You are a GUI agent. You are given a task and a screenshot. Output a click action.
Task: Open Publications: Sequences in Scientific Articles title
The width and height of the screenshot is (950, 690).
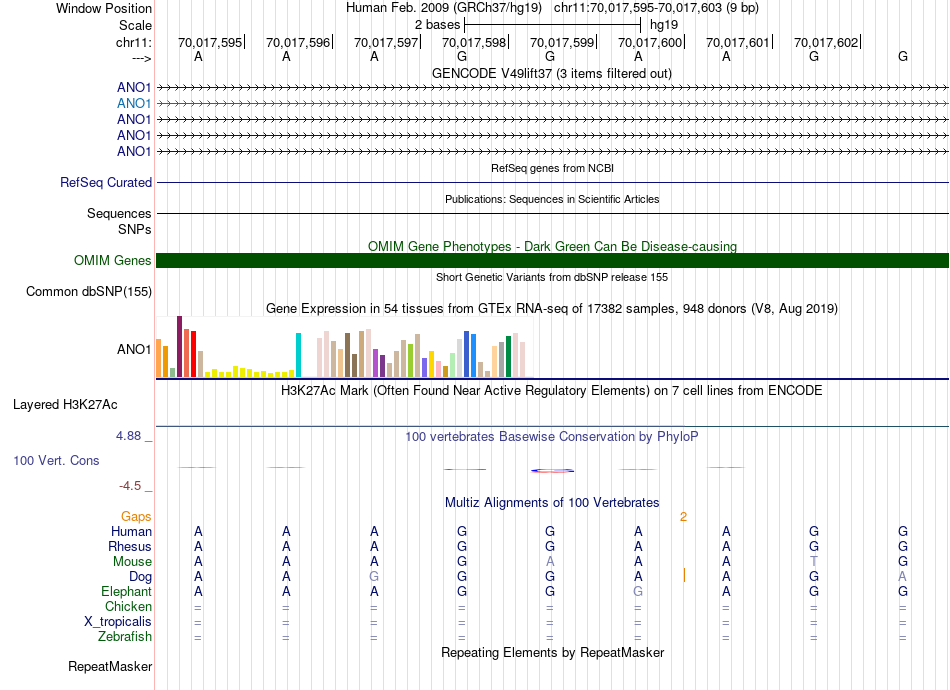[x=552, y=199]
